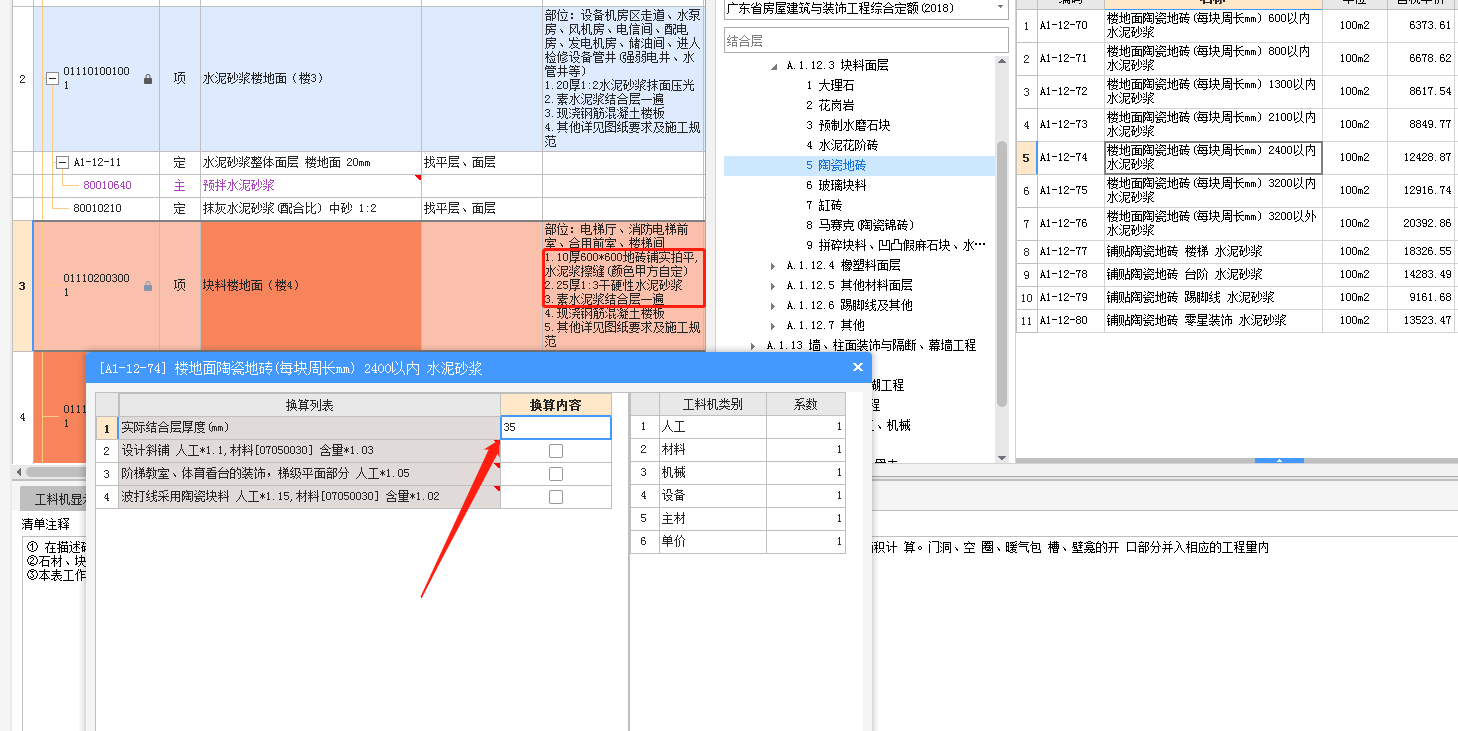
Task: Click the quota tree vertical scrollbar thumb
Action: click(x=1002, y=272)
